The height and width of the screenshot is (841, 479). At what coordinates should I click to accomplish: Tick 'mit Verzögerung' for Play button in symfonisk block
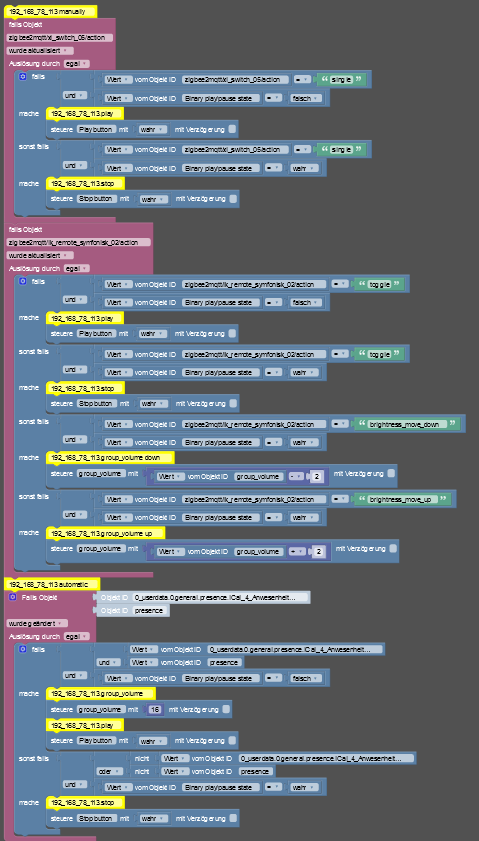tap(232, 333)
